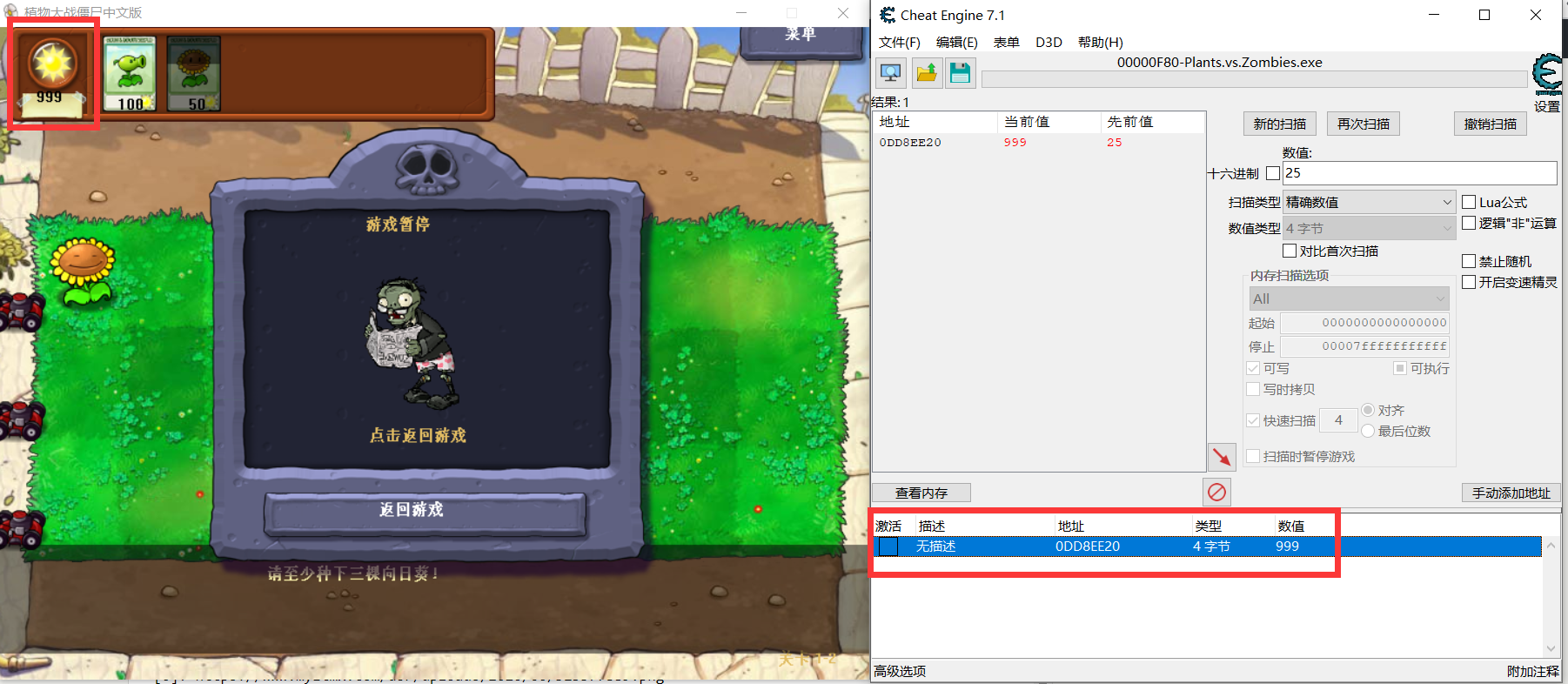Click the newspaper zombie picture
The height and width of the screenshot is (684, 1568).
coord(412,344)
